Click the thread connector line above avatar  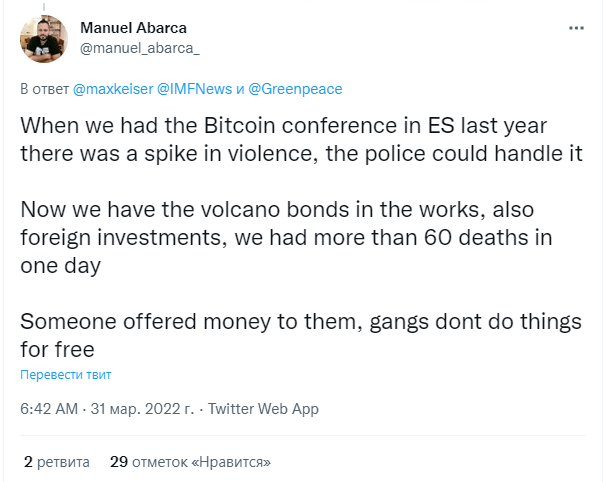pos(44,7)
